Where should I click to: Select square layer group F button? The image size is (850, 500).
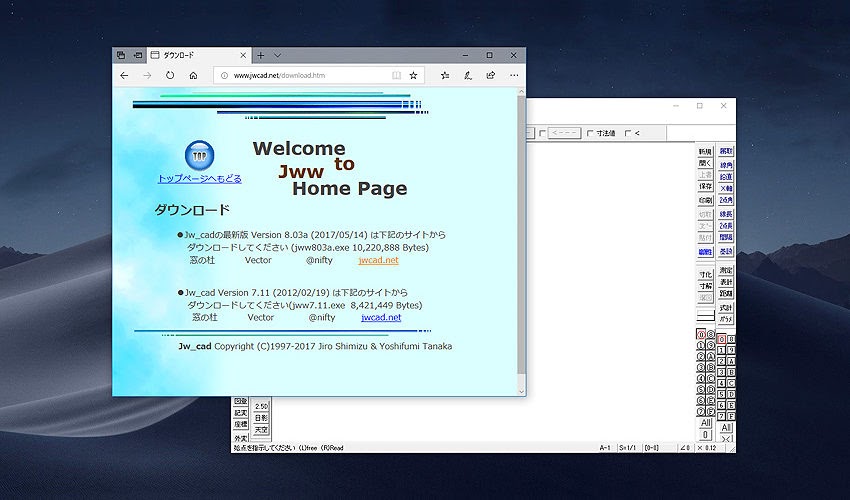pos(731,416)
